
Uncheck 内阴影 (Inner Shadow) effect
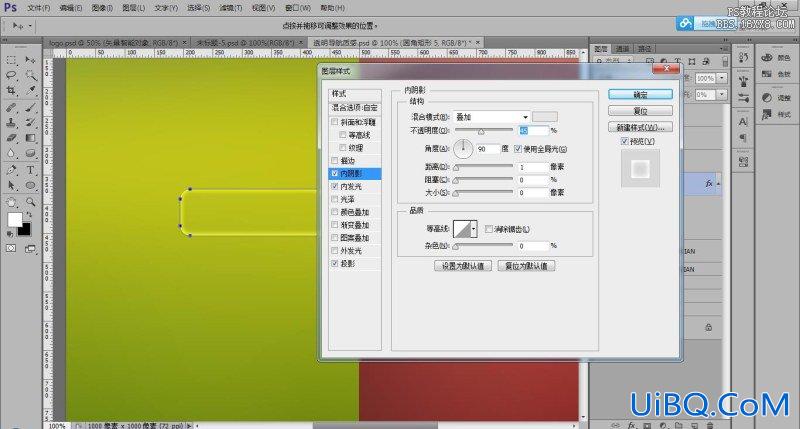click(x=335, y=173)
